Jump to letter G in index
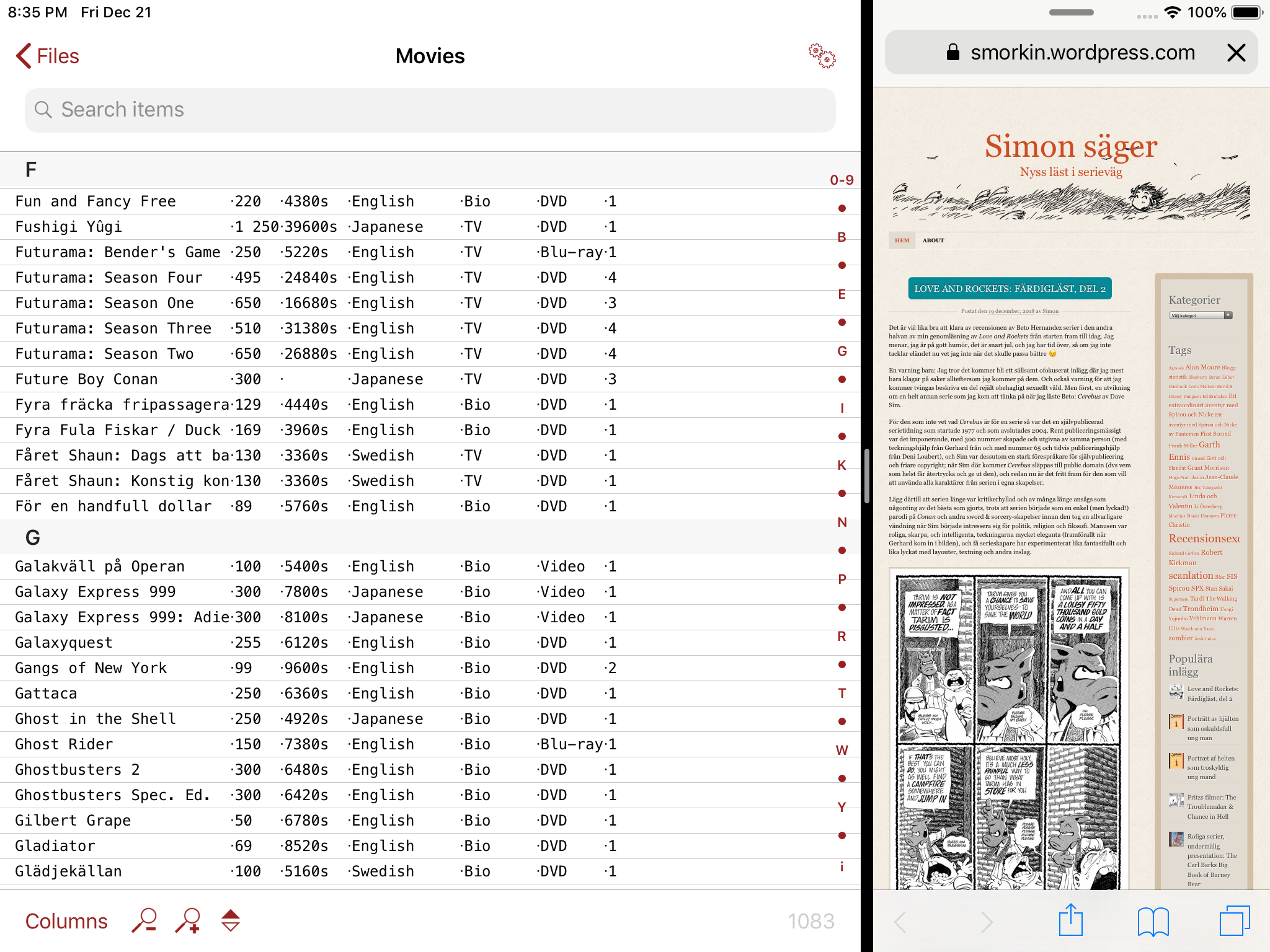 pyautogui.click(x=841, y=351)
